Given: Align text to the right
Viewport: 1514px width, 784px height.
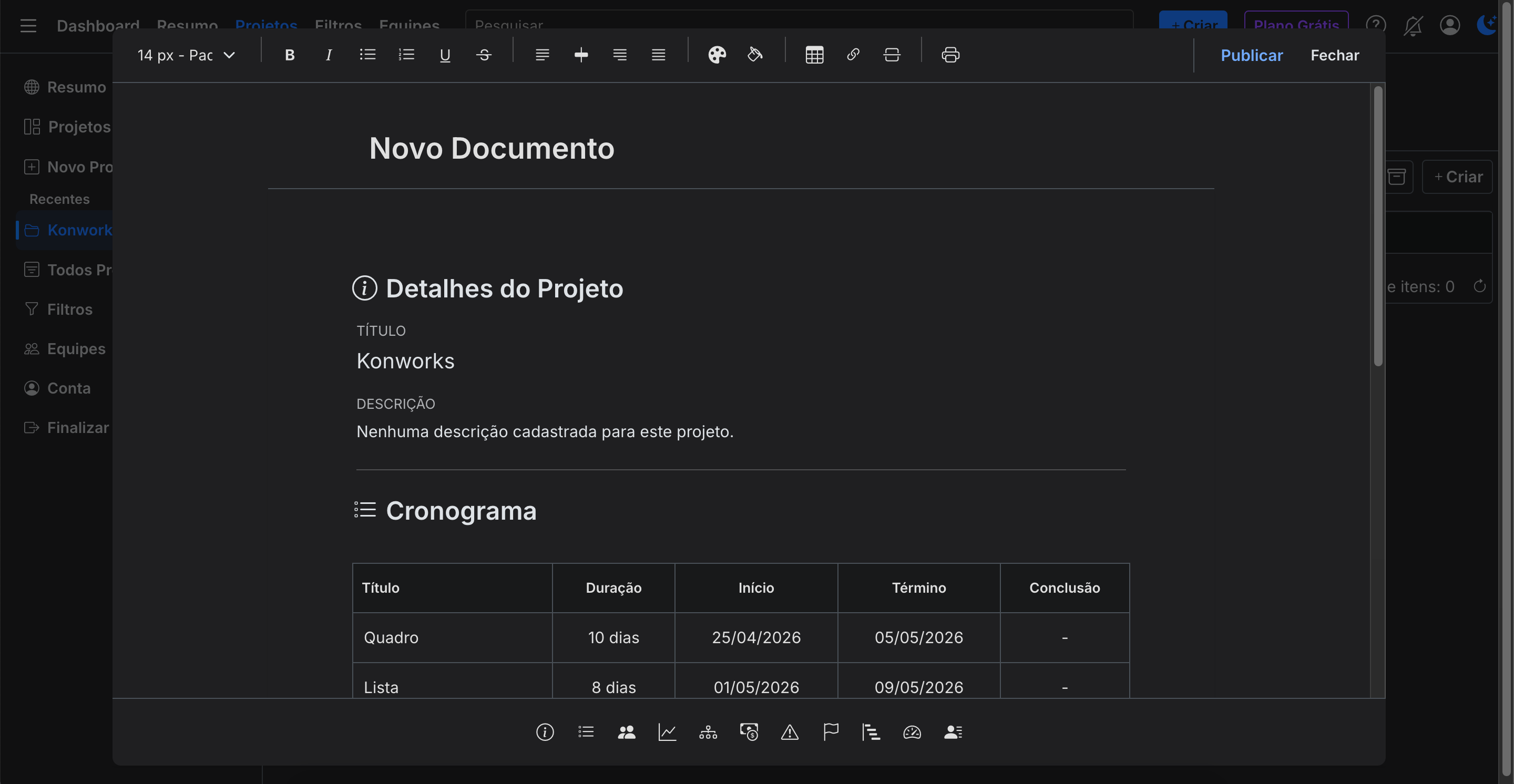Looking at the screenshot, I should (x=619, y=55).
